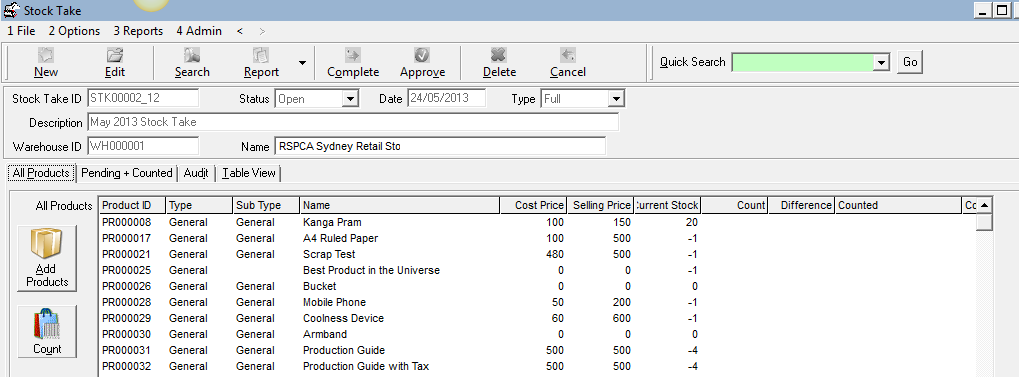Open the Status dropdown
1019x377 pixels.
(x=351, y=99)
